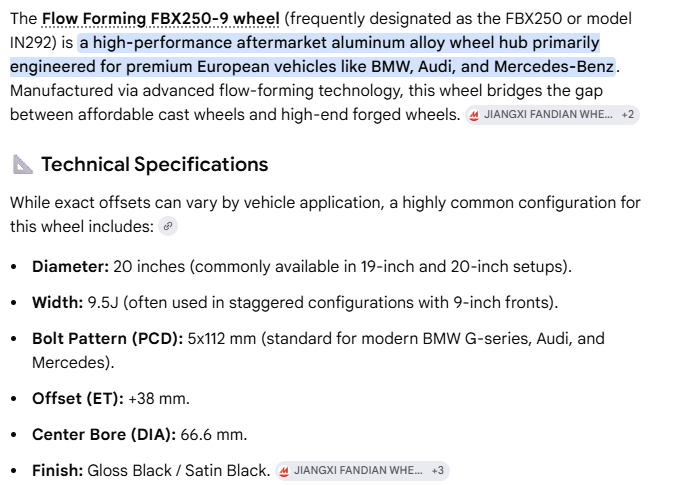
Task: Click the Diameter specification bullet
Action: click(x=302, y=266)
